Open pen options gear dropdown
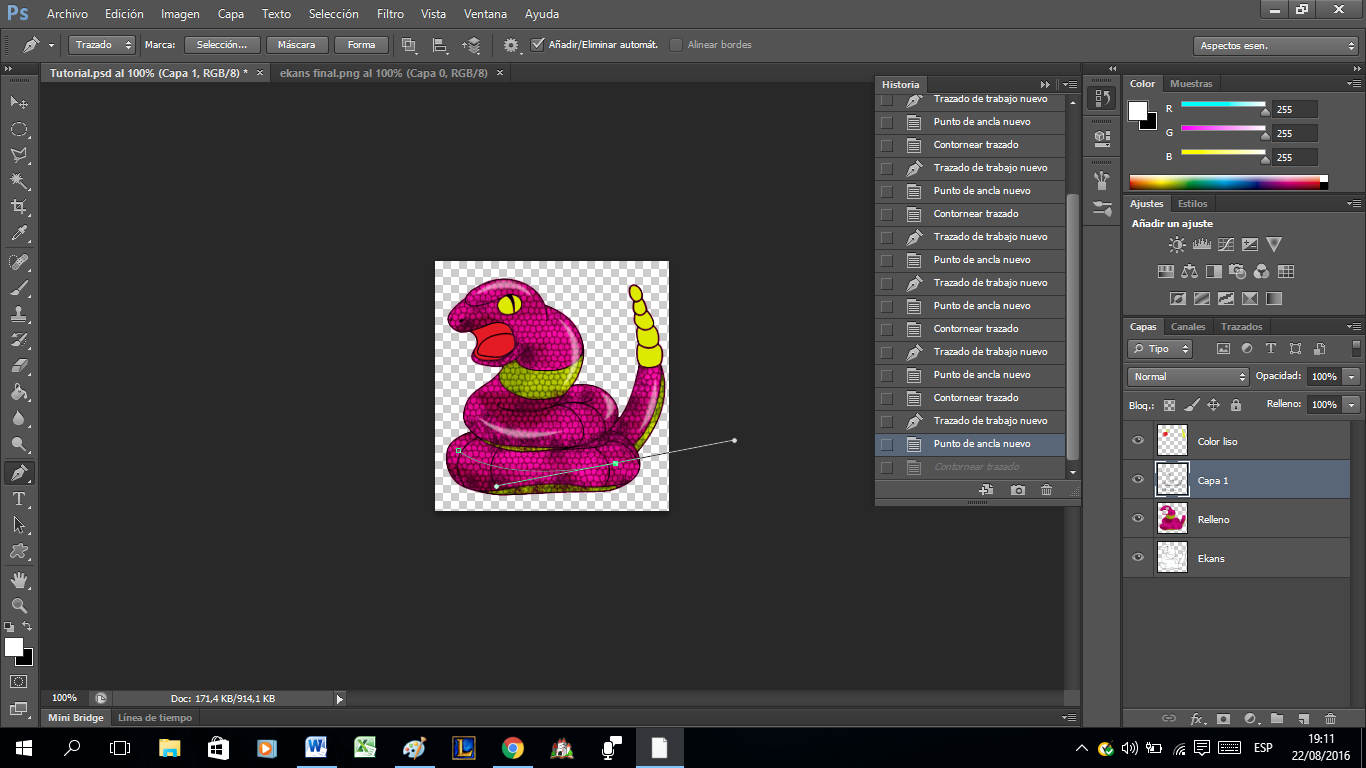The image size is (1366, 768). pos(514,45)
